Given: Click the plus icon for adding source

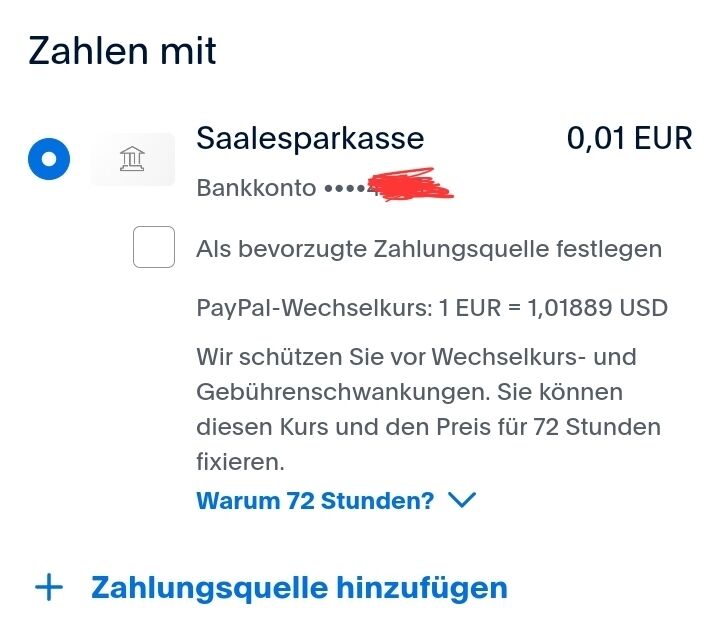Looking at the screenshot, I should point(49,587).
